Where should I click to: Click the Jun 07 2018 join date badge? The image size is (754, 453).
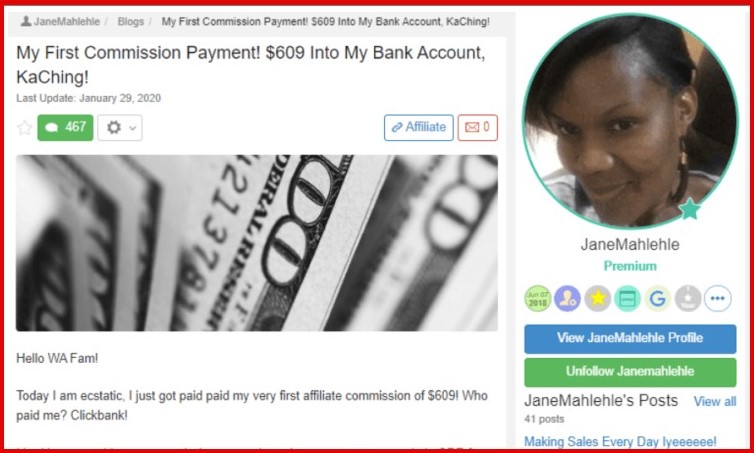tap(537, 298)
